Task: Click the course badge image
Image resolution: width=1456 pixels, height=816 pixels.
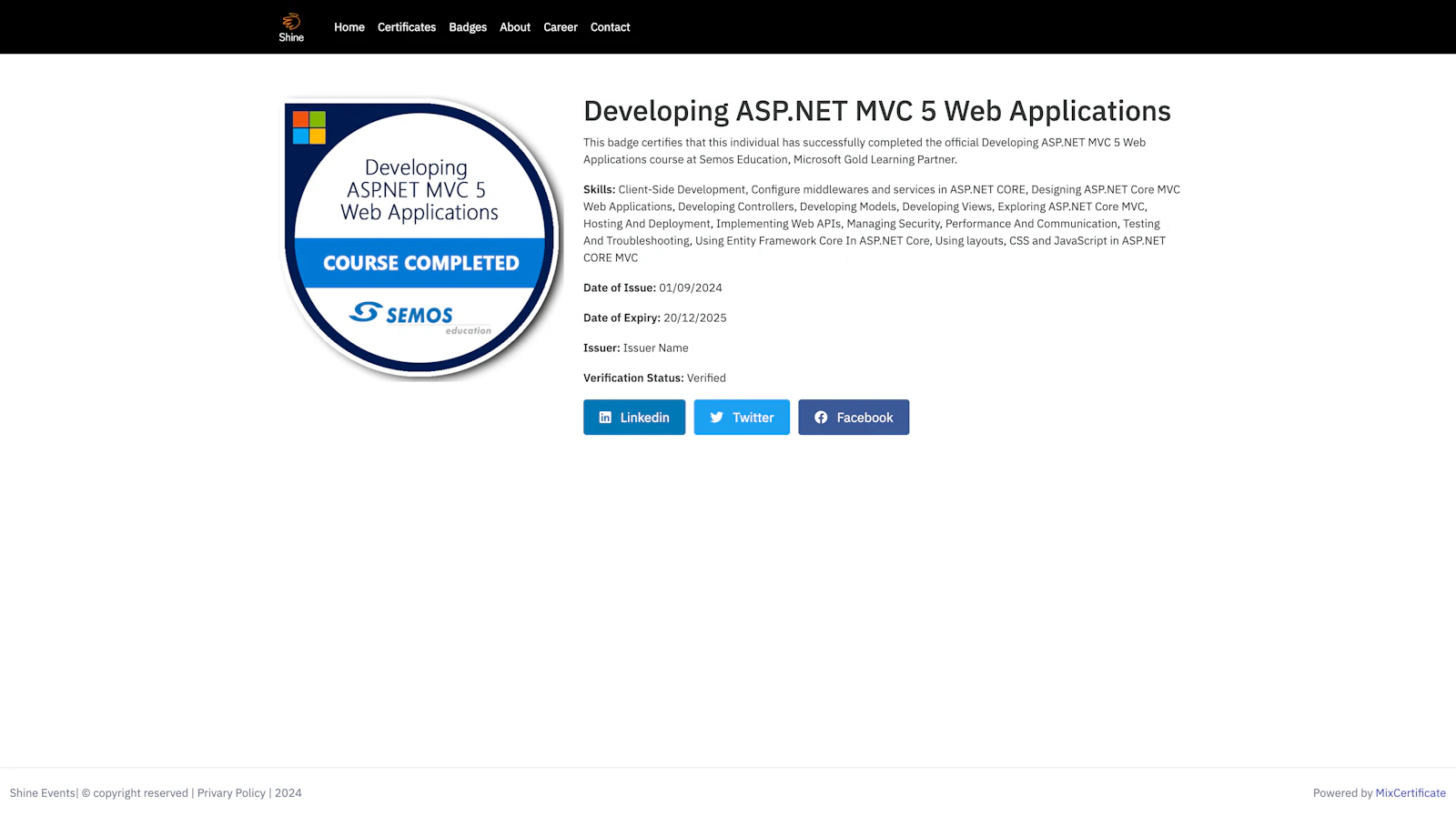Action: [420, 237]
